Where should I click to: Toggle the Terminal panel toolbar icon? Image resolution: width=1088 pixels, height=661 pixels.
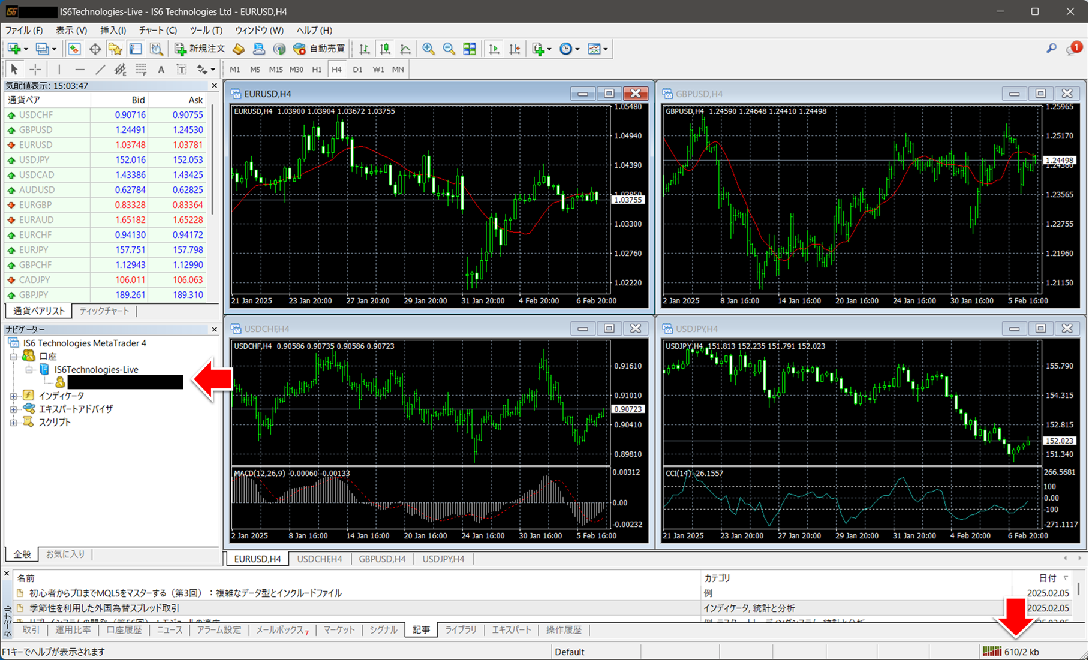point(136,49)
